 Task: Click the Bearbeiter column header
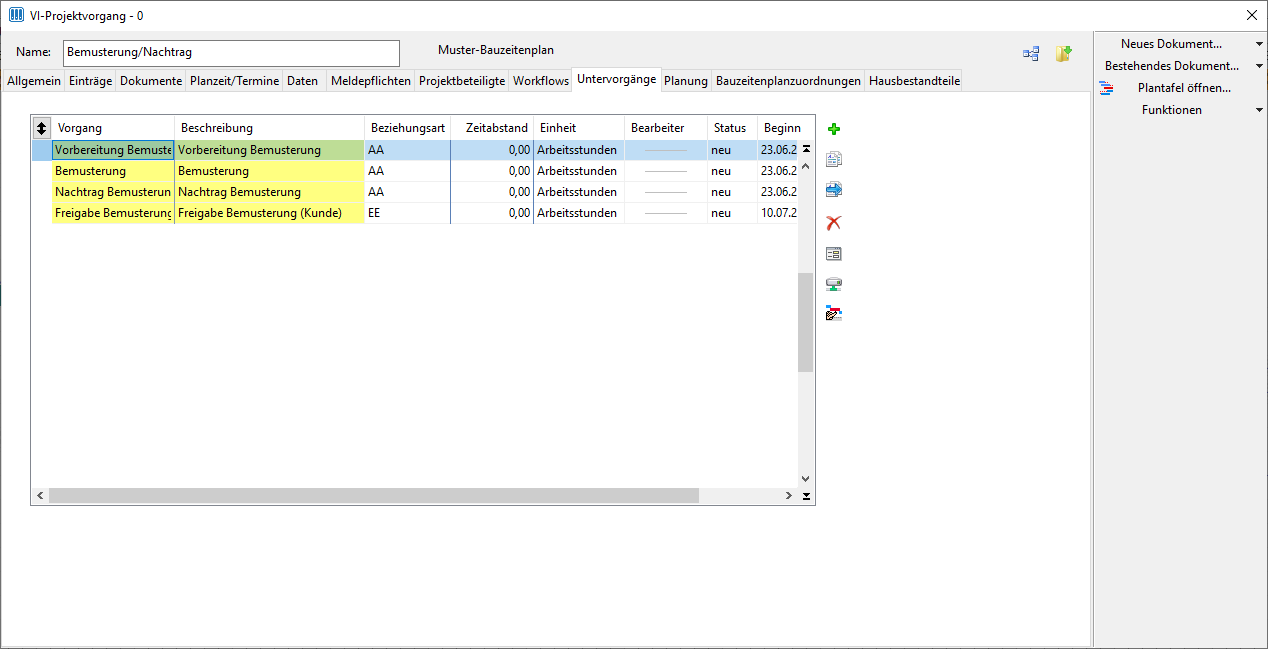666,128
